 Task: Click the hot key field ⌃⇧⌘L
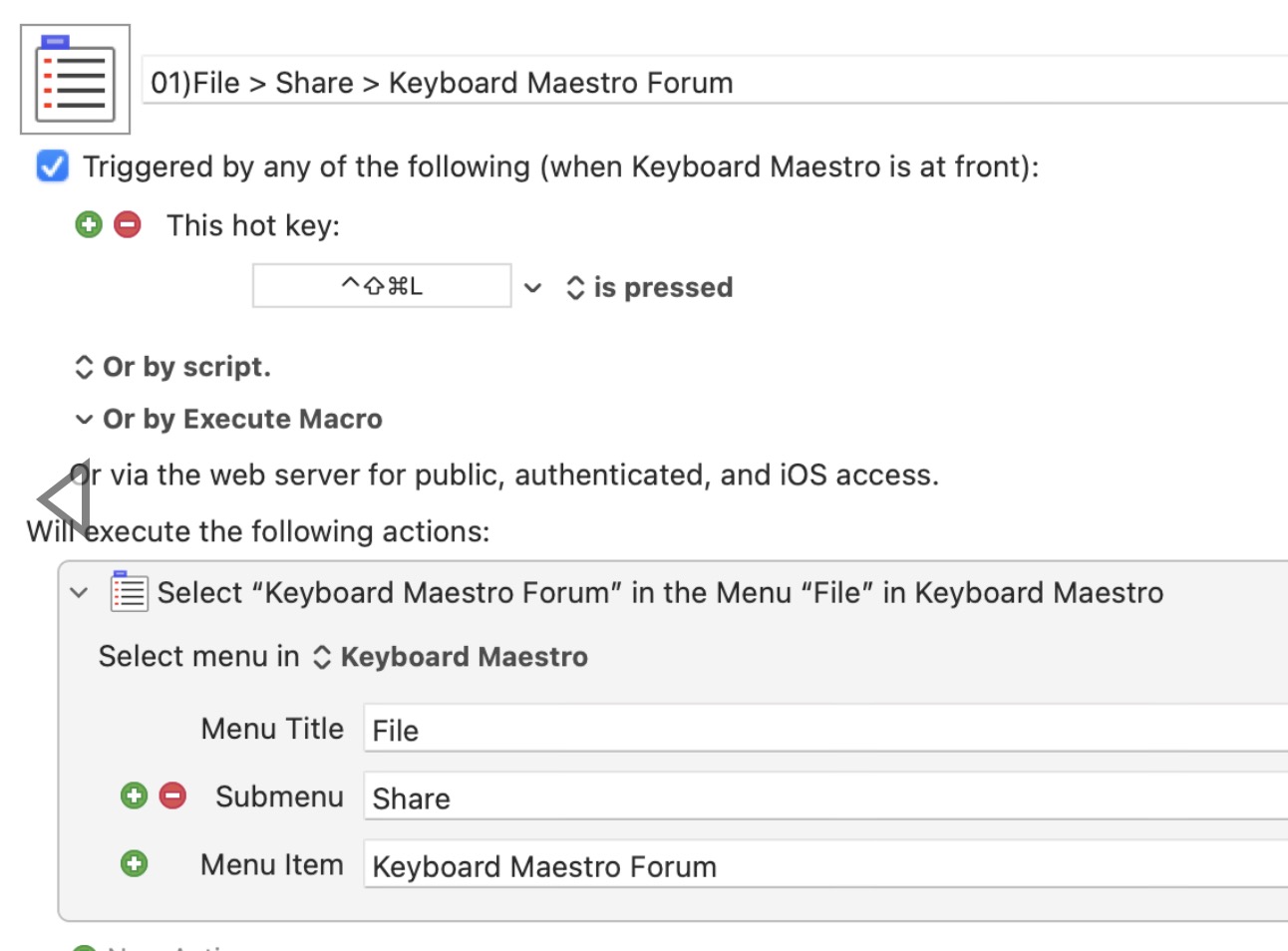coord(382,286)
